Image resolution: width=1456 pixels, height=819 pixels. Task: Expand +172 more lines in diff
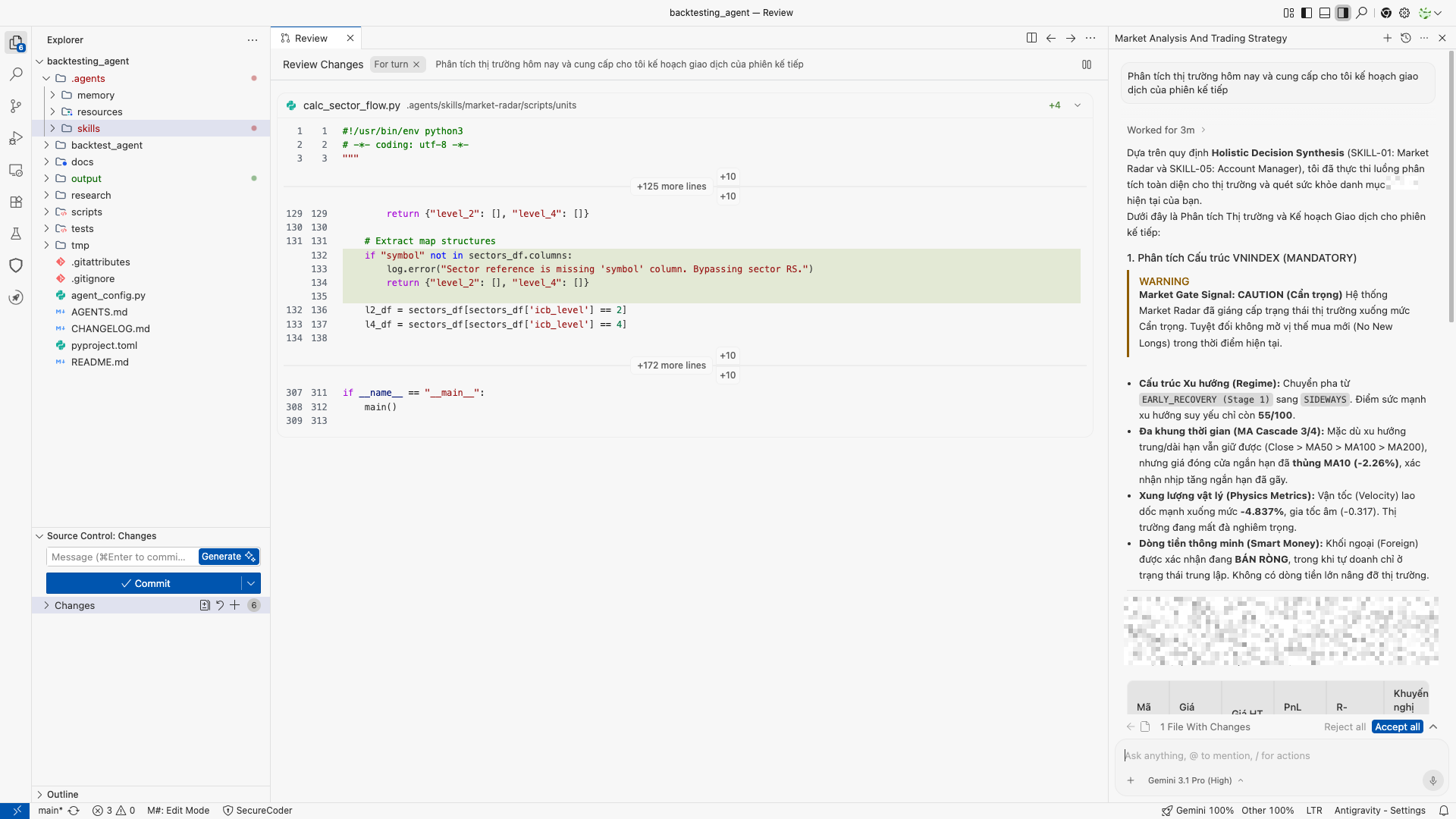(x=671, y=366)
